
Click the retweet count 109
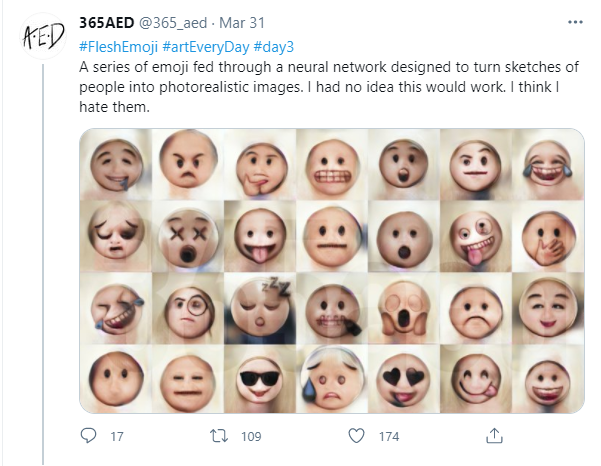[251, 437]
